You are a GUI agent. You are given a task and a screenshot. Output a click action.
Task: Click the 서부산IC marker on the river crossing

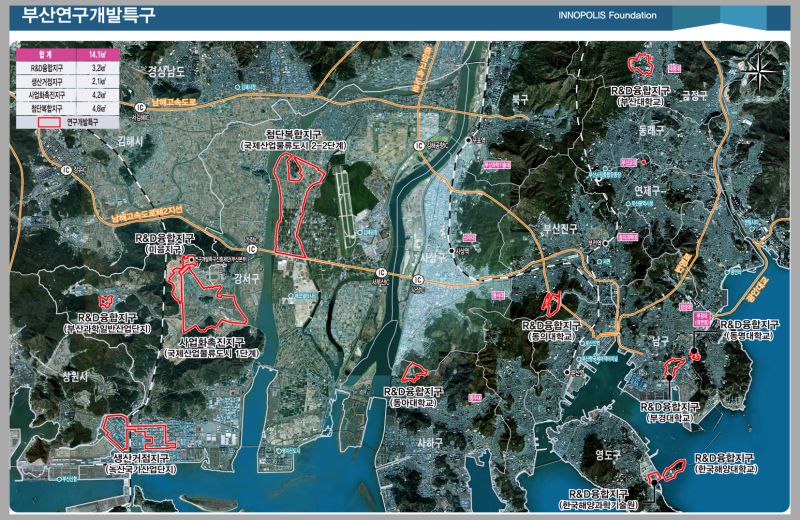(381, 273)
